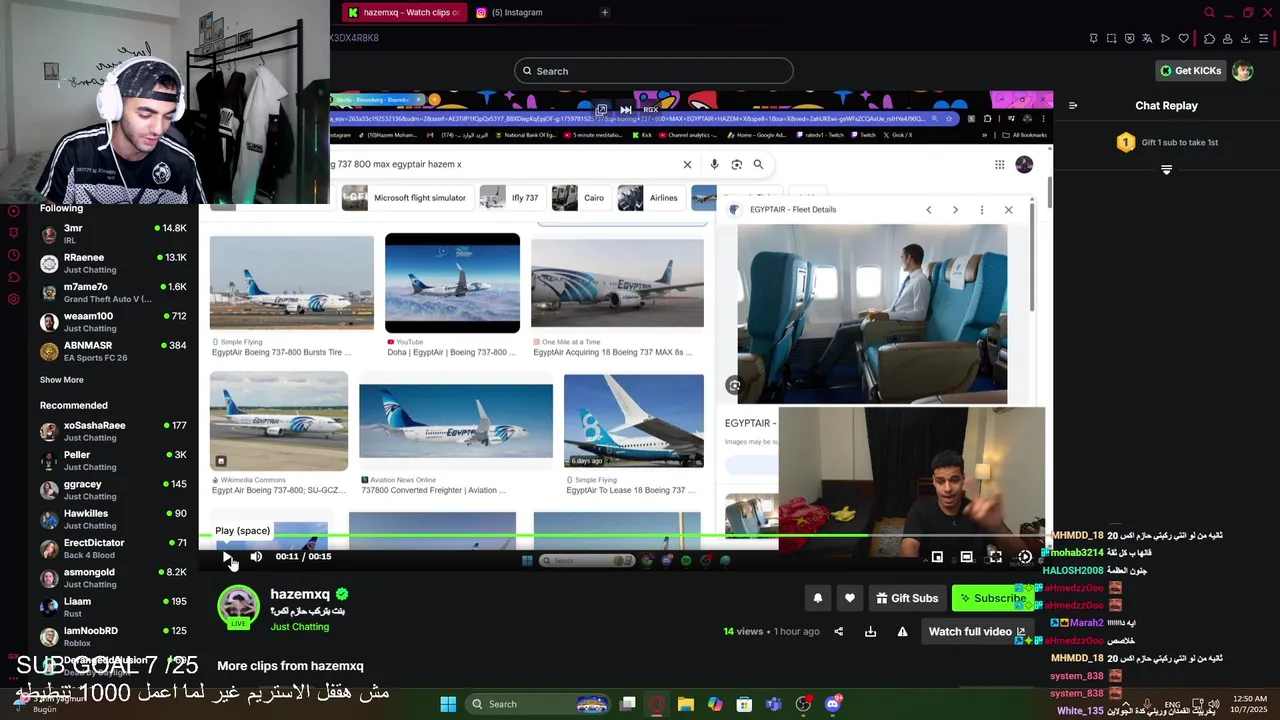Open the user profile avatar menu
The image size is (1280, 720).
click(x=1242, y=71)
